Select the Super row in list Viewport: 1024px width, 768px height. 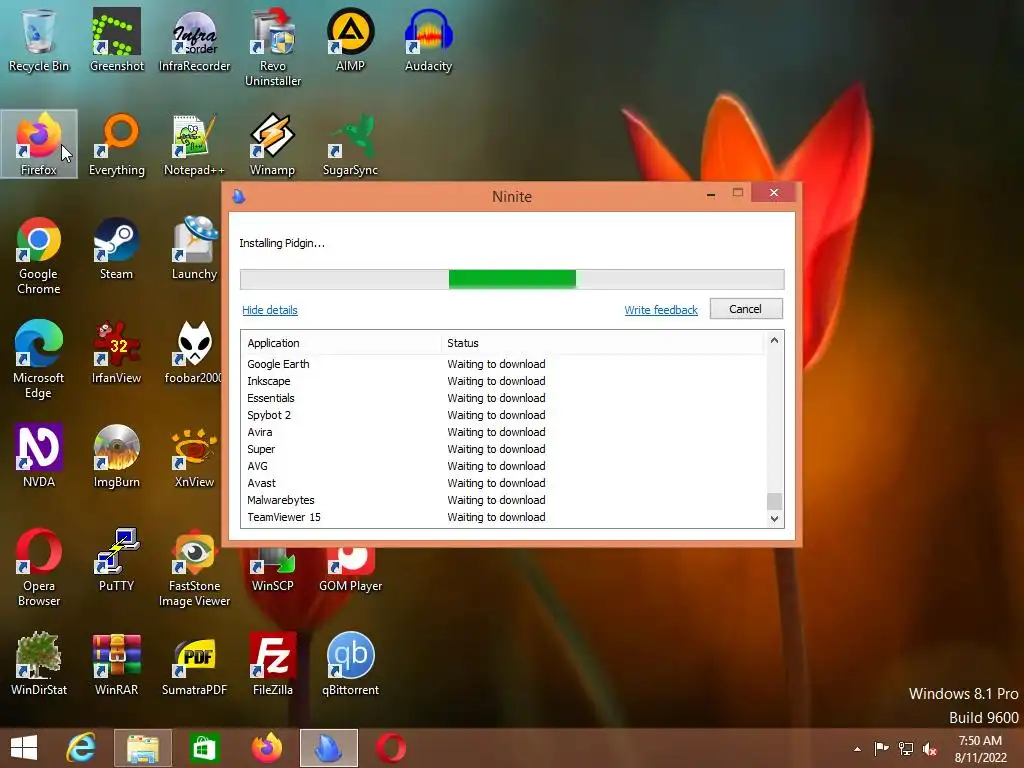[504, 449]
